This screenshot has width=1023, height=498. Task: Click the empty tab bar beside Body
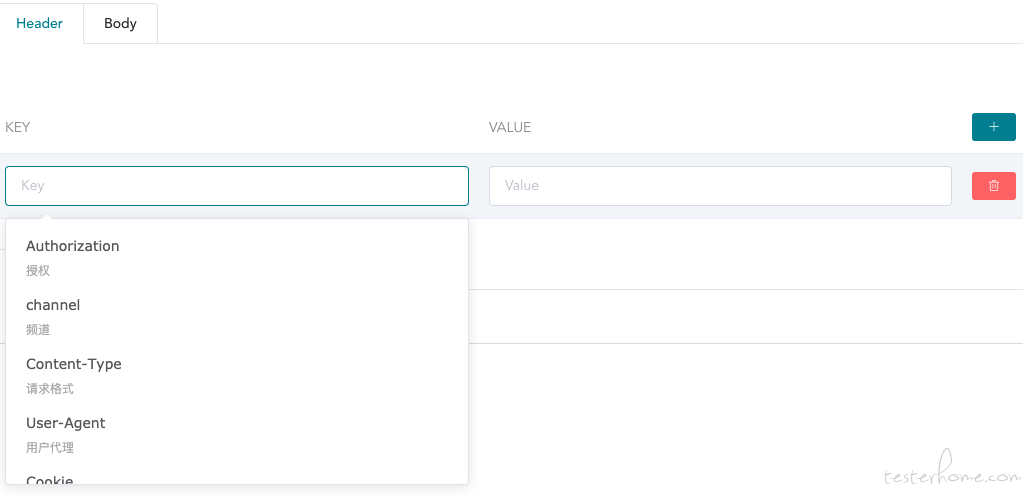[x=590, y=23]
